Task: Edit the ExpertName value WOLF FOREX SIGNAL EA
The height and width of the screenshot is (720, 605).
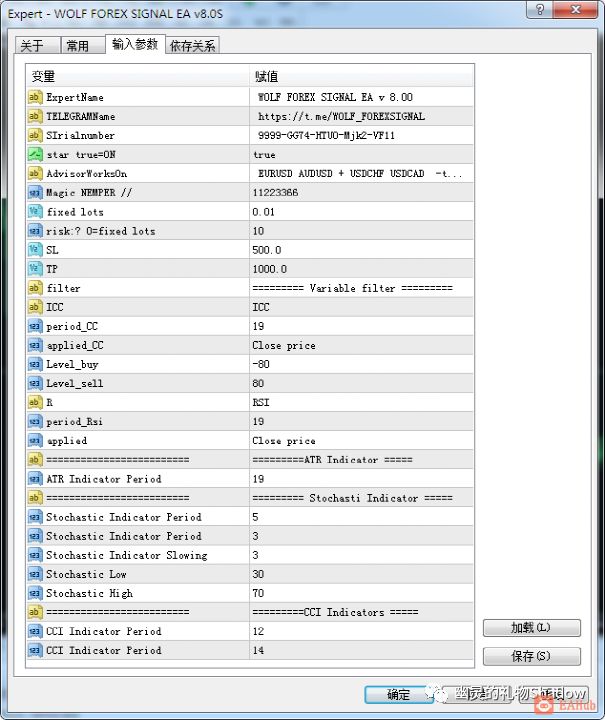Action: pyautogui.click(x=361, y=97)
